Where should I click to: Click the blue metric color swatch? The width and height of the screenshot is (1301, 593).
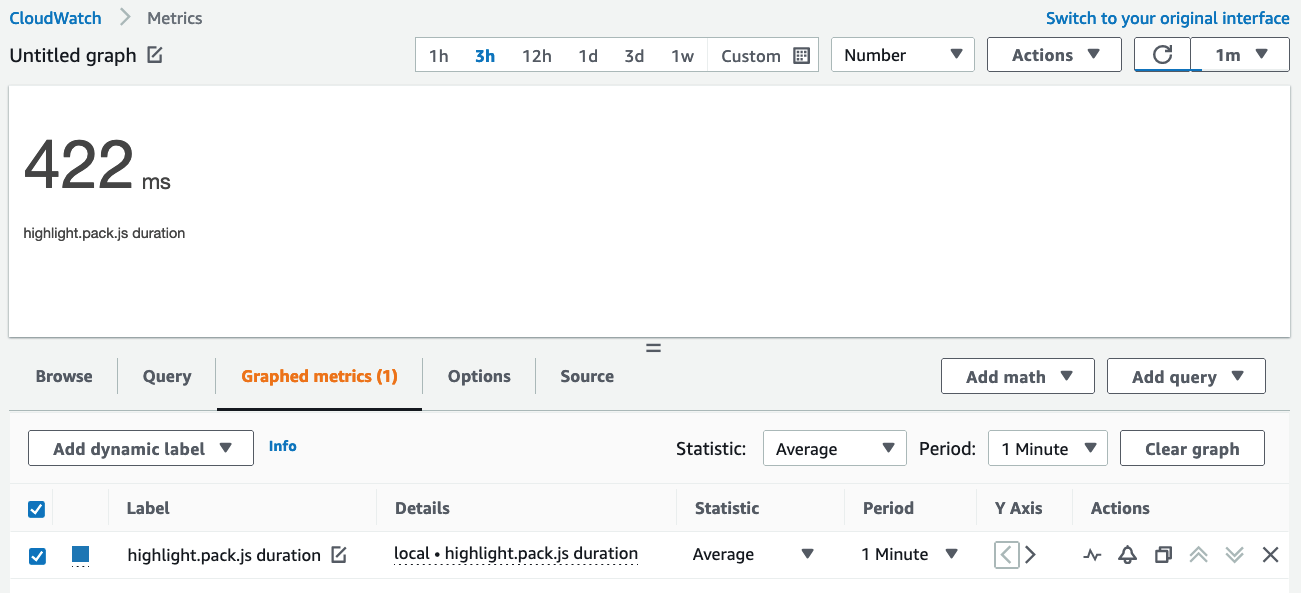(80, 554)
